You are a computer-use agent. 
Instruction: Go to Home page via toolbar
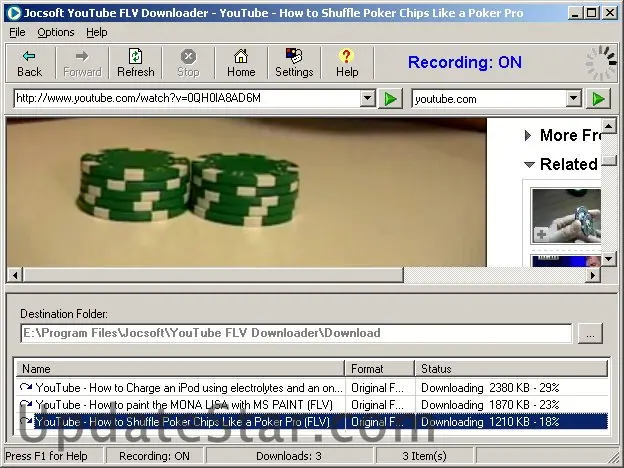[x=241, y=64]
